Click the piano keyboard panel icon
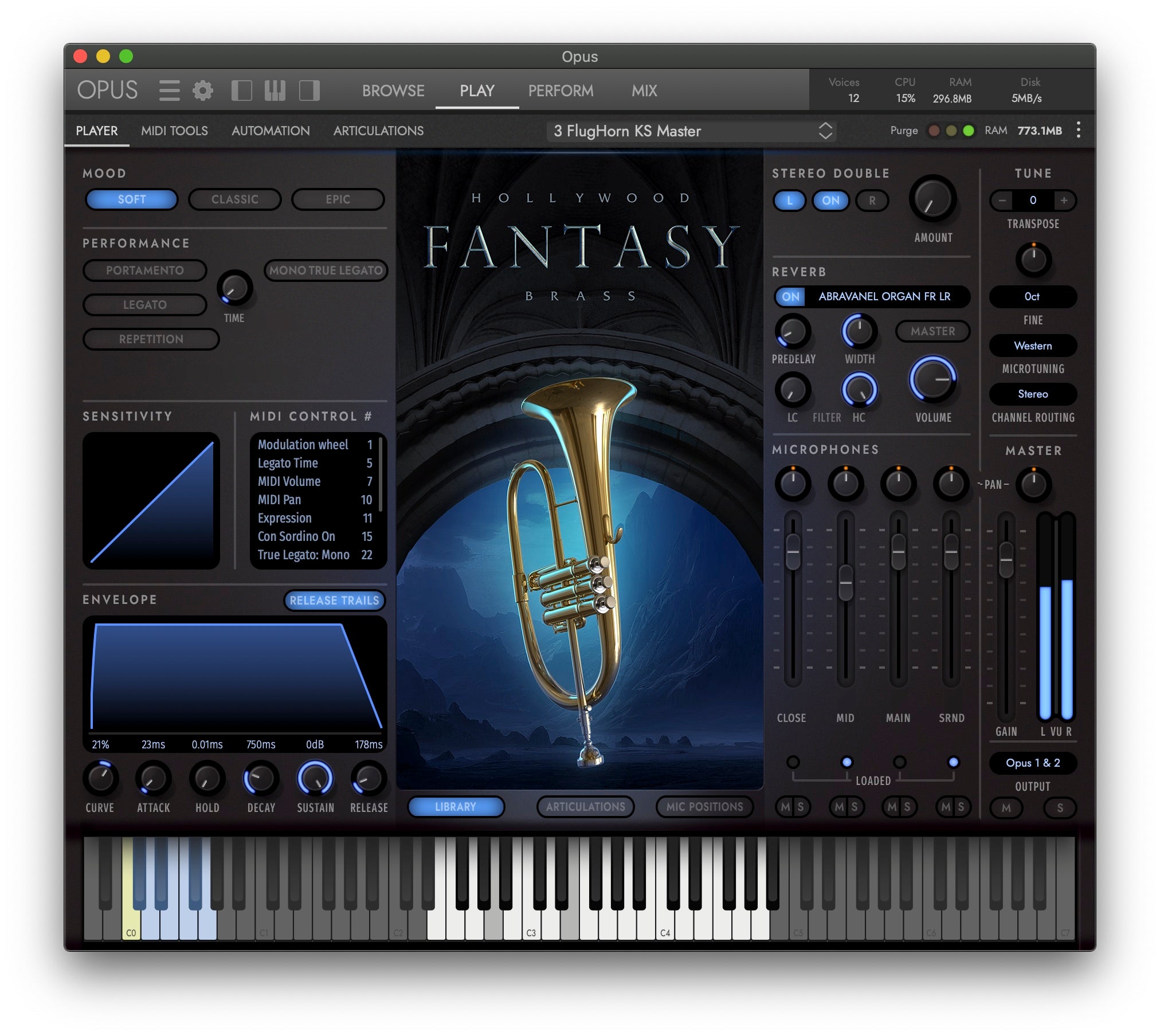 coord(275,91)
